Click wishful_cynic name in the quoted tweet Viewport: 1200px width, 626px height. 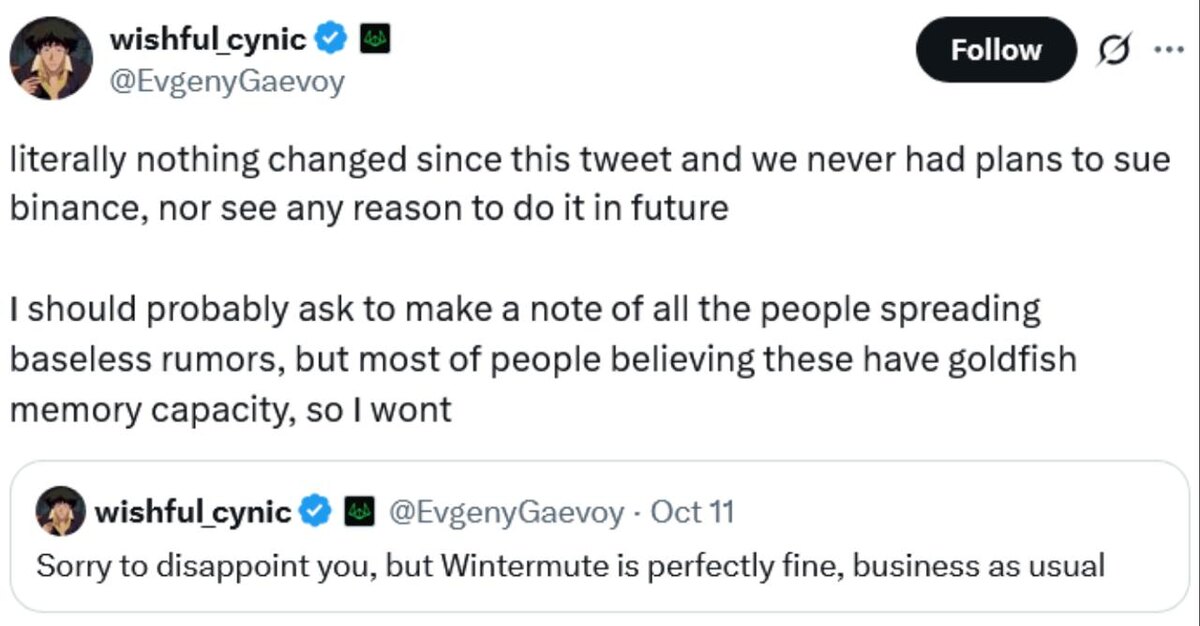(193, 513)
